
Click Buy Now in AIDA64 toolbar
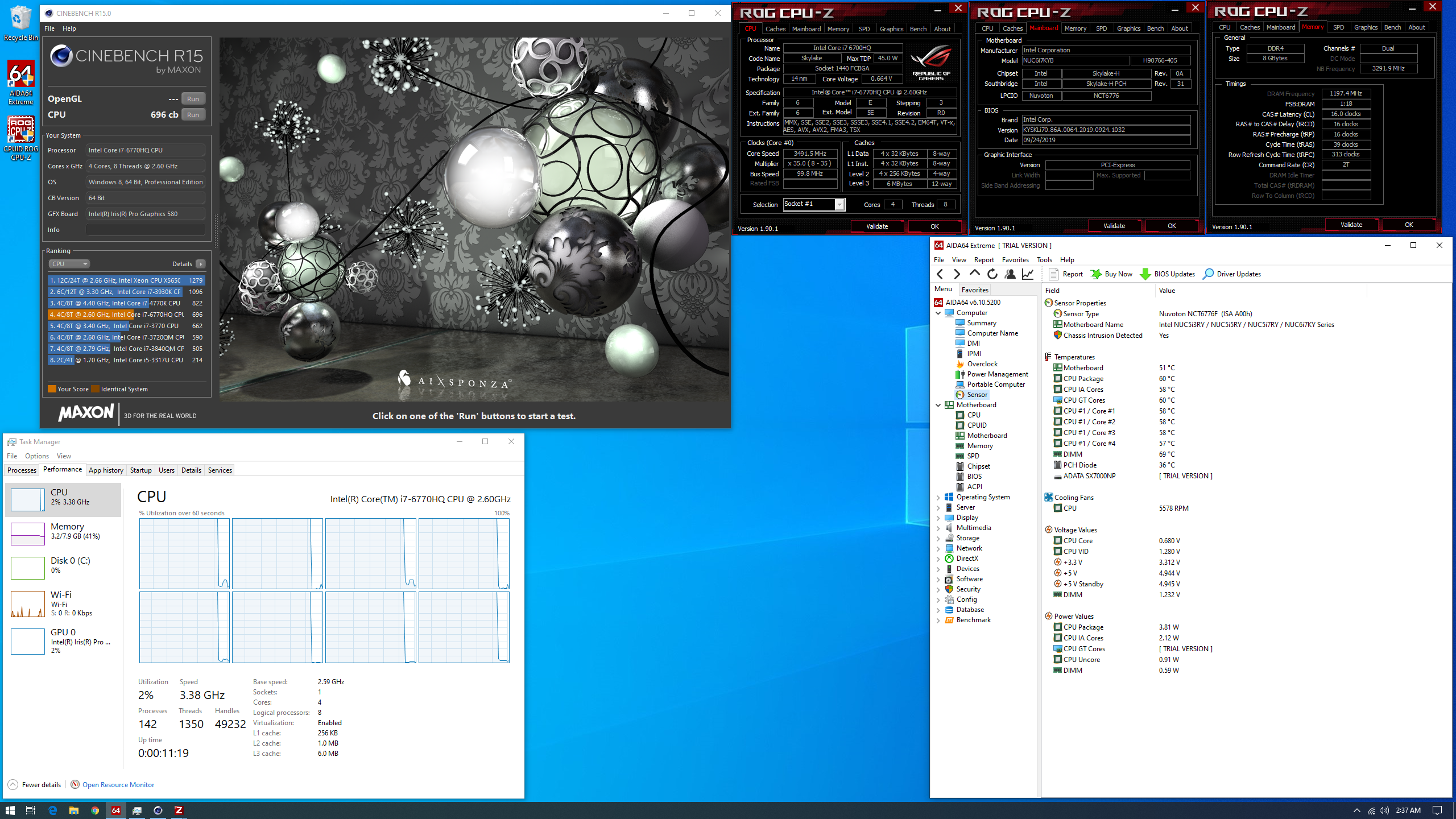[1111, 274]
